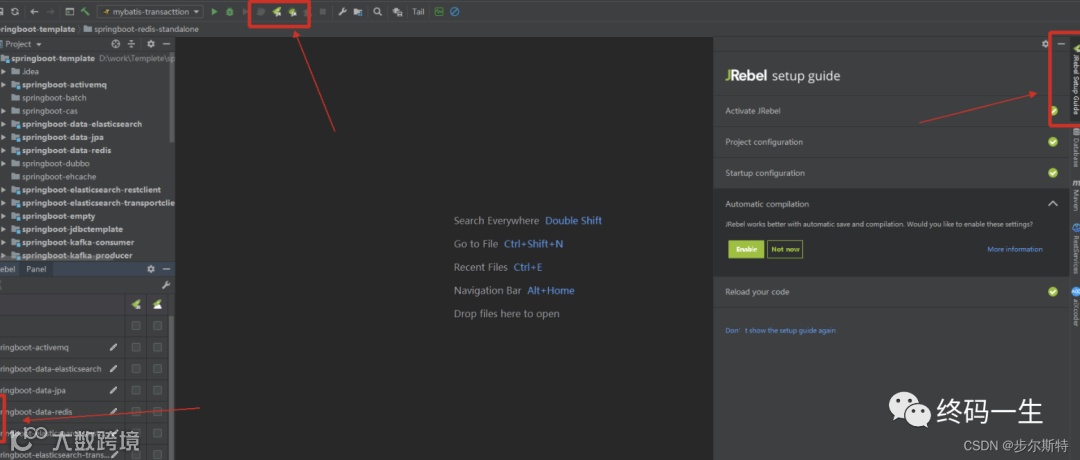1080x460 pixels.
Task: Check the top row JRebel select-all checkbox
Action: tap(136, 326)
